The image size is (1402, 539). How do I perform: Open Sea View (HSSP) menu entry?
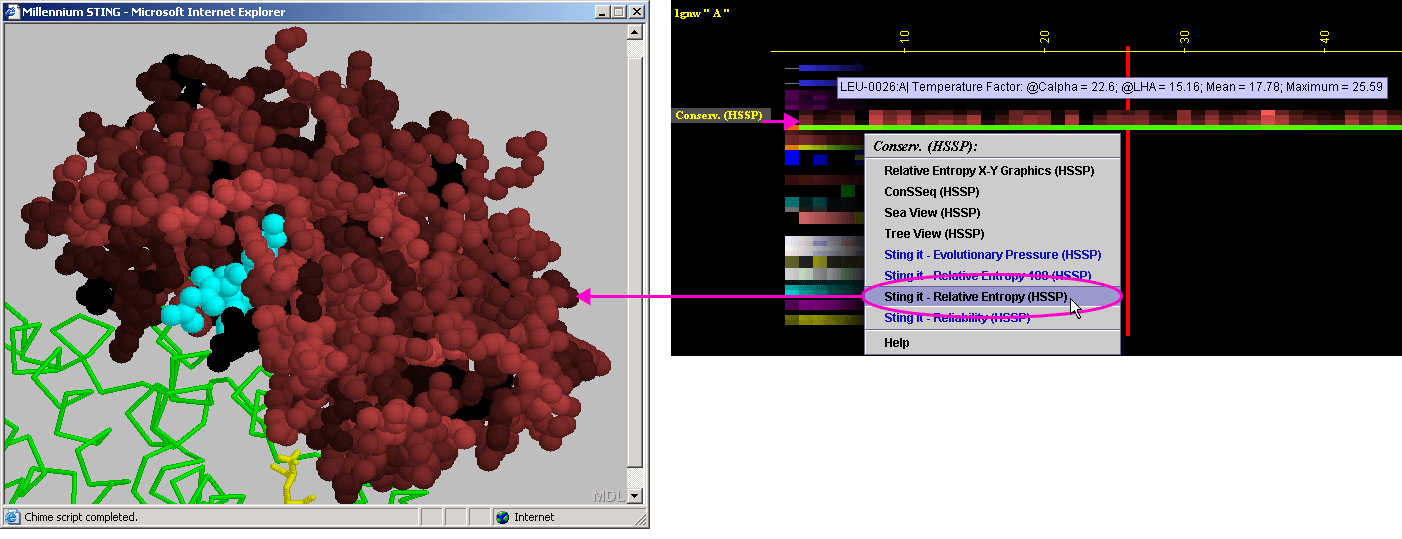tap(931, 213)
